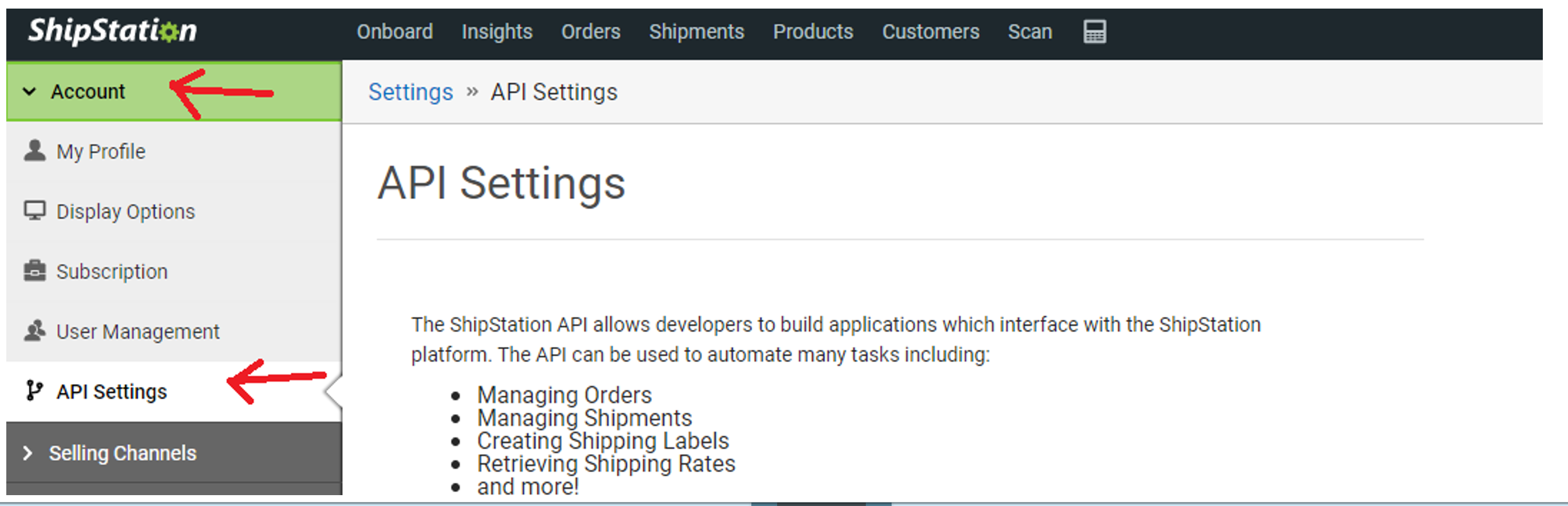This screenshot has height=506, width=1568.
Task: Click the "Managing Shipments" bullet item
Action: (584, 419)
